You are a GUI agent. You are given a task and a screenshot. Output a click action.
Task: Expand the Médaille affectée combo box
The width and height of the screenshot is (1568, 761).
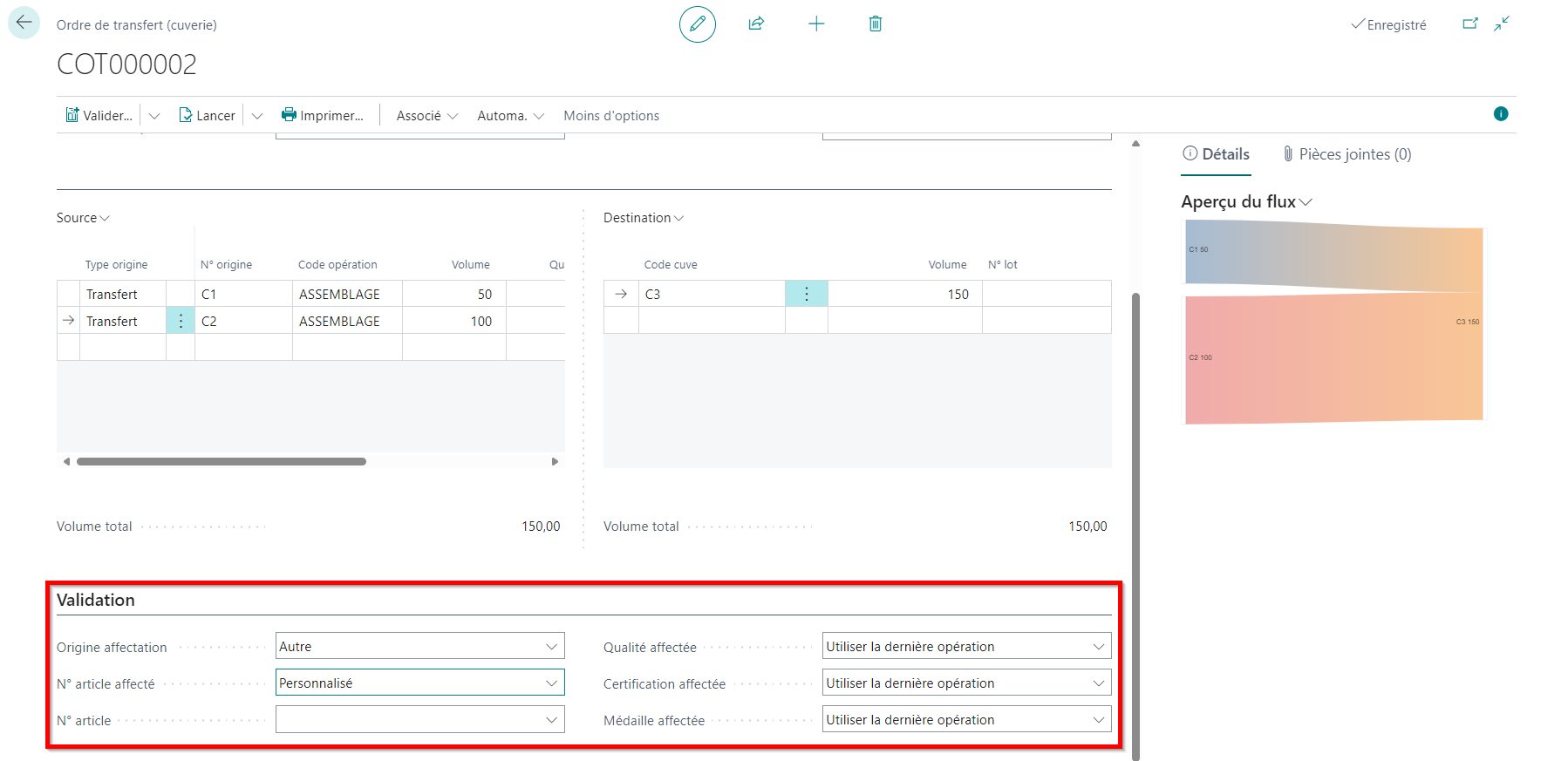[x=966, y=719]
